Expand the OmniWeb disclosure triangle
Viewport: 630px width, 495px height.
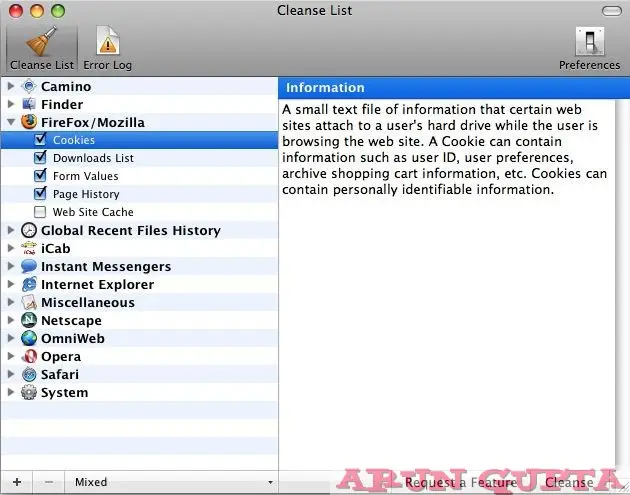[x=11, y=338]
